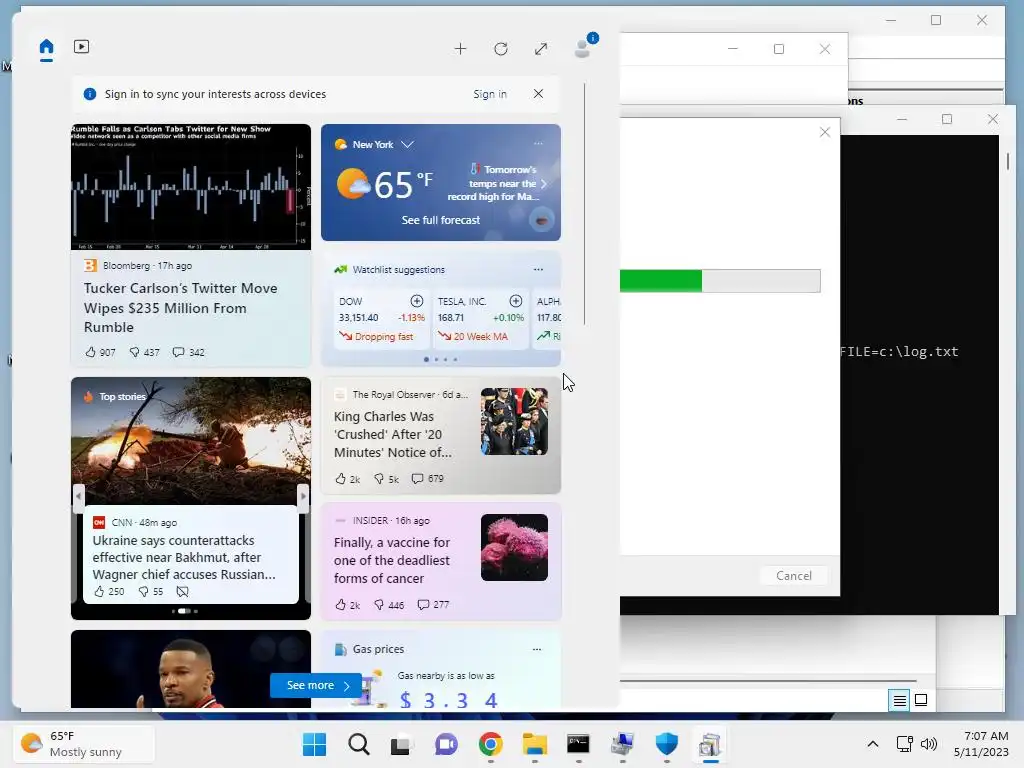This screenshot has width=1024, height=768.
Task: Switch to the widgets video Play tab
Action: [82, 46]
